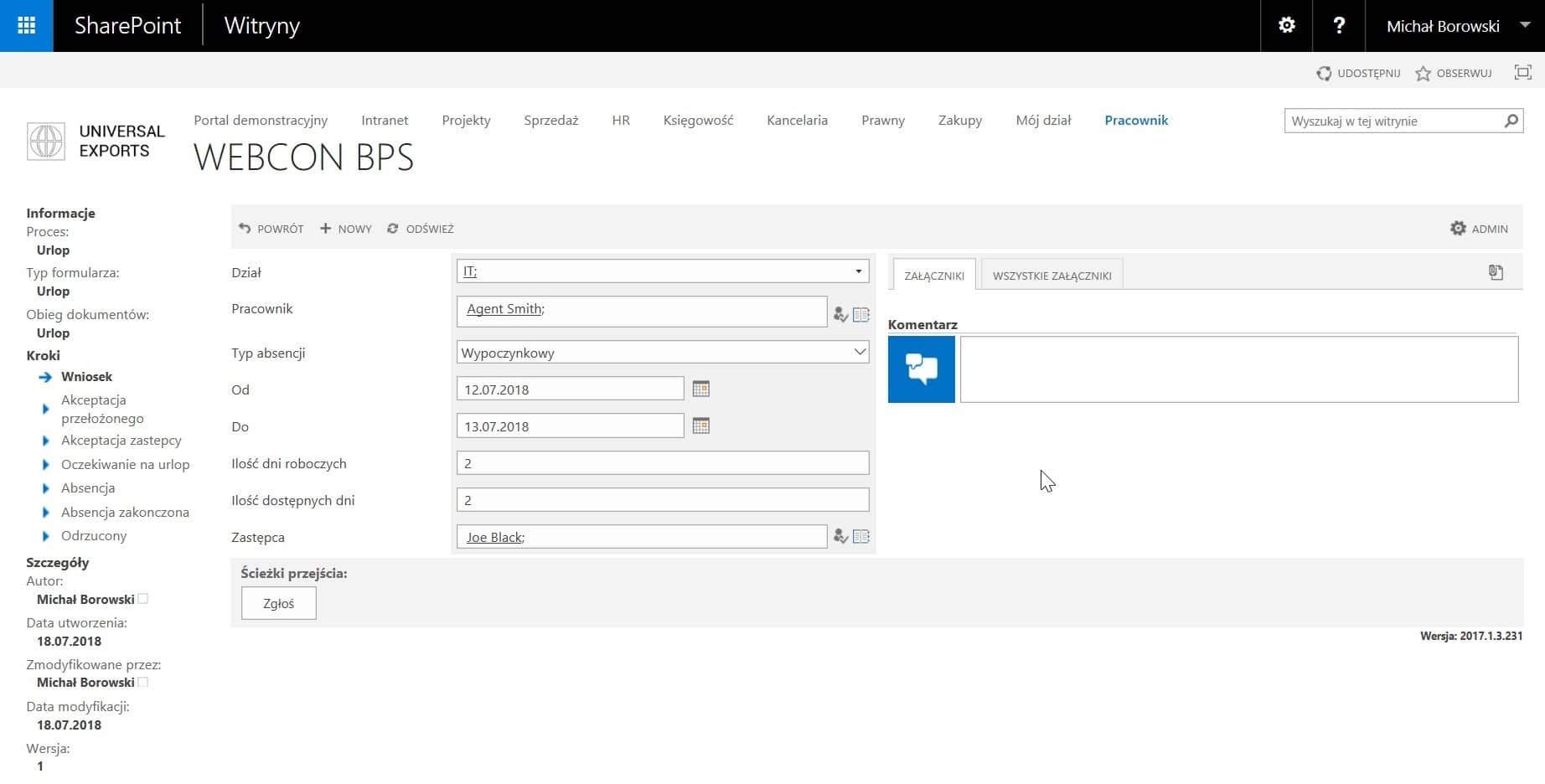Click the Witryny header link
This screenshot has width=1545, height=784.
tap(262, 26)
